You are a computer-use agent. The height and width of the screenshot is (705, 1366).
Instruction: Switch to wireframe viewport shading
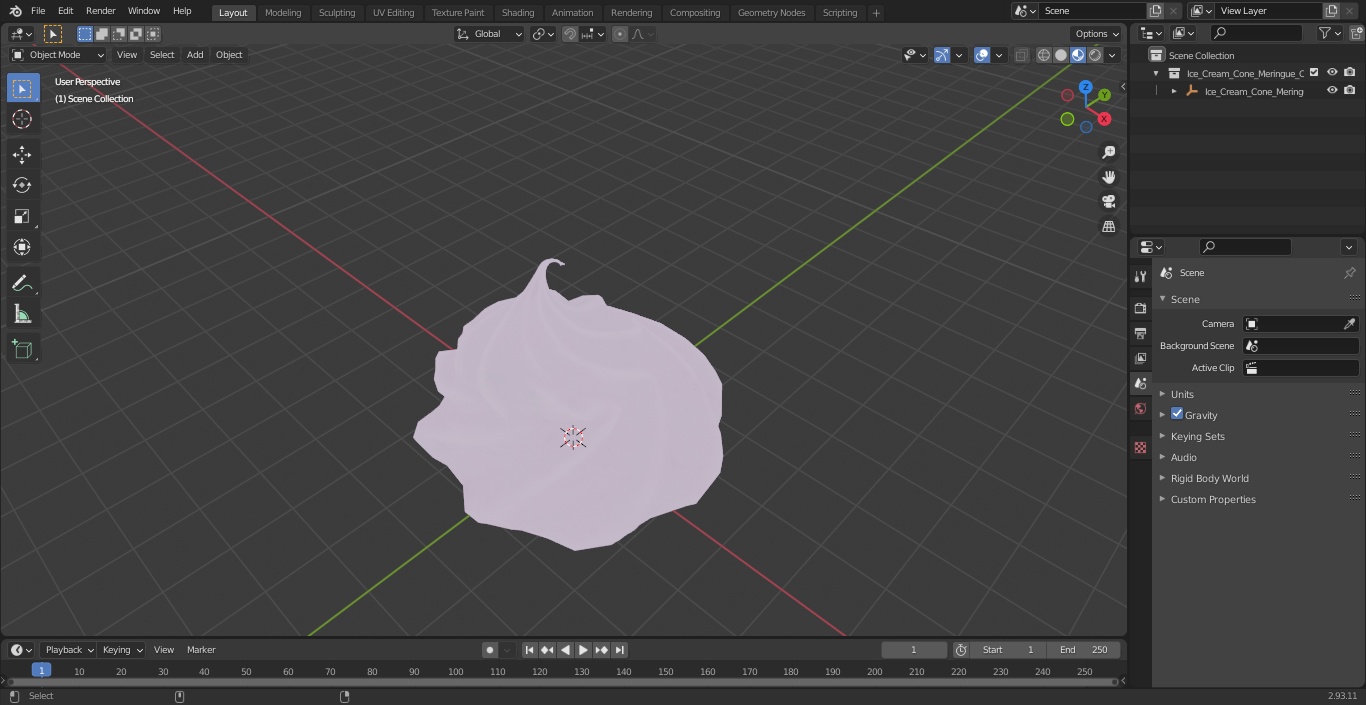pos(1044,55)
